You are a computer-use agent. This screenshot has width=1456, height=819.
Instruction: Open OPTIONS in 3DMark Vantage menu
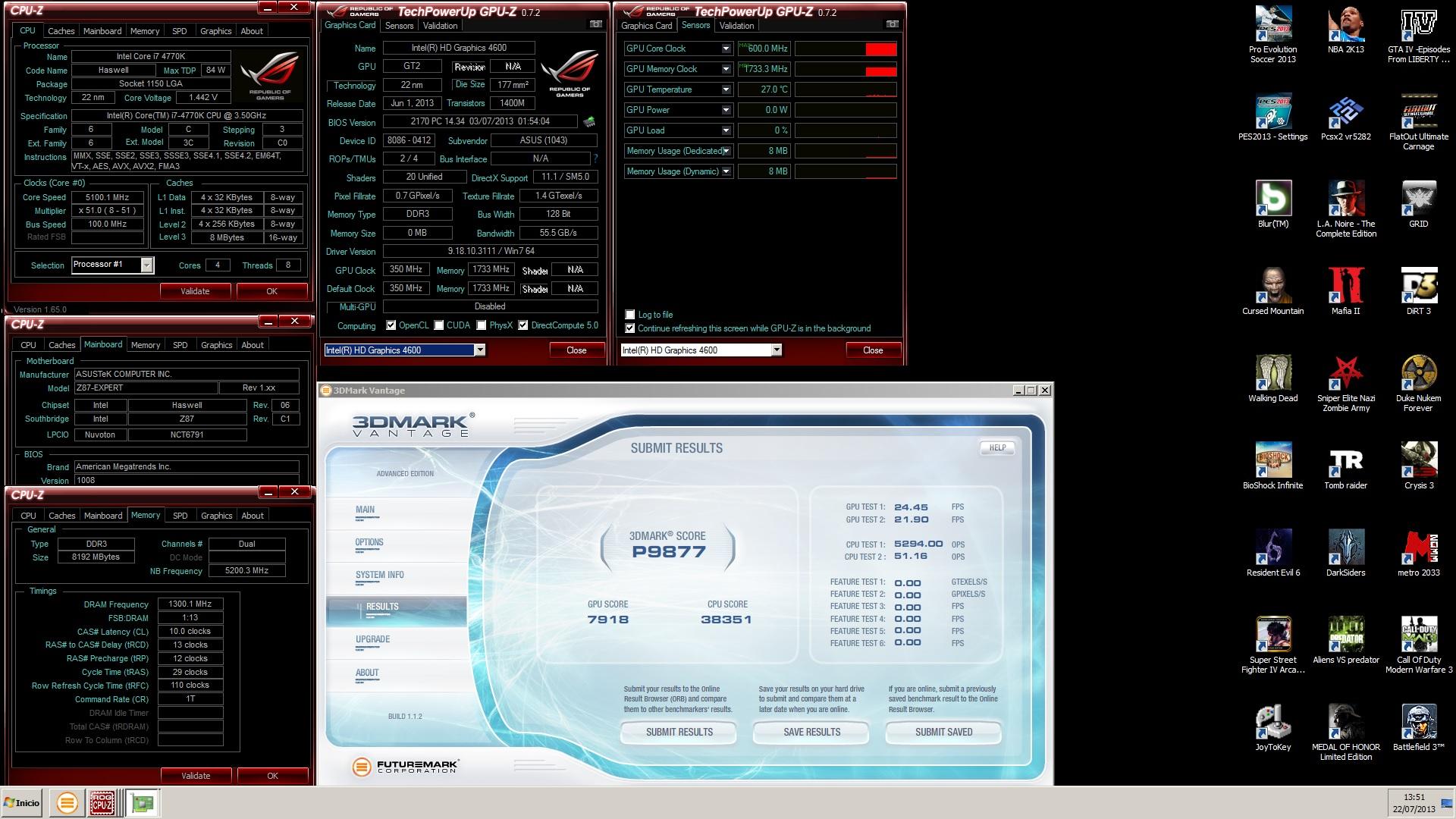[369, 542]
